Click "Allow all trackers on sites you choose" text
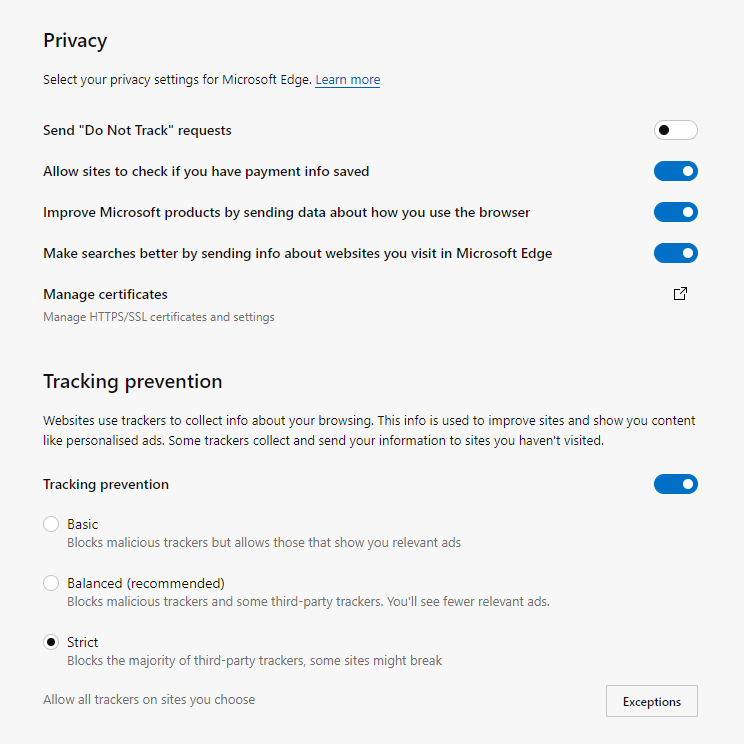744x744 pixels. pyautogui.click(x=149, y=700)
